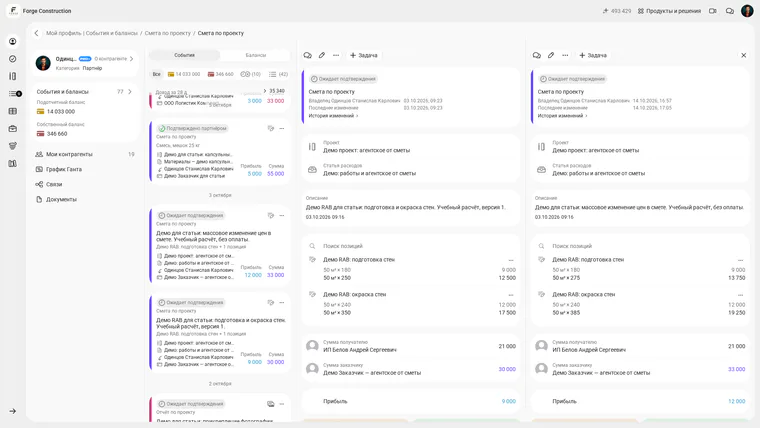This screenshot has height=428, width=760.
Task: Open the user avatar in top right
Action: (x=747, y=11)
